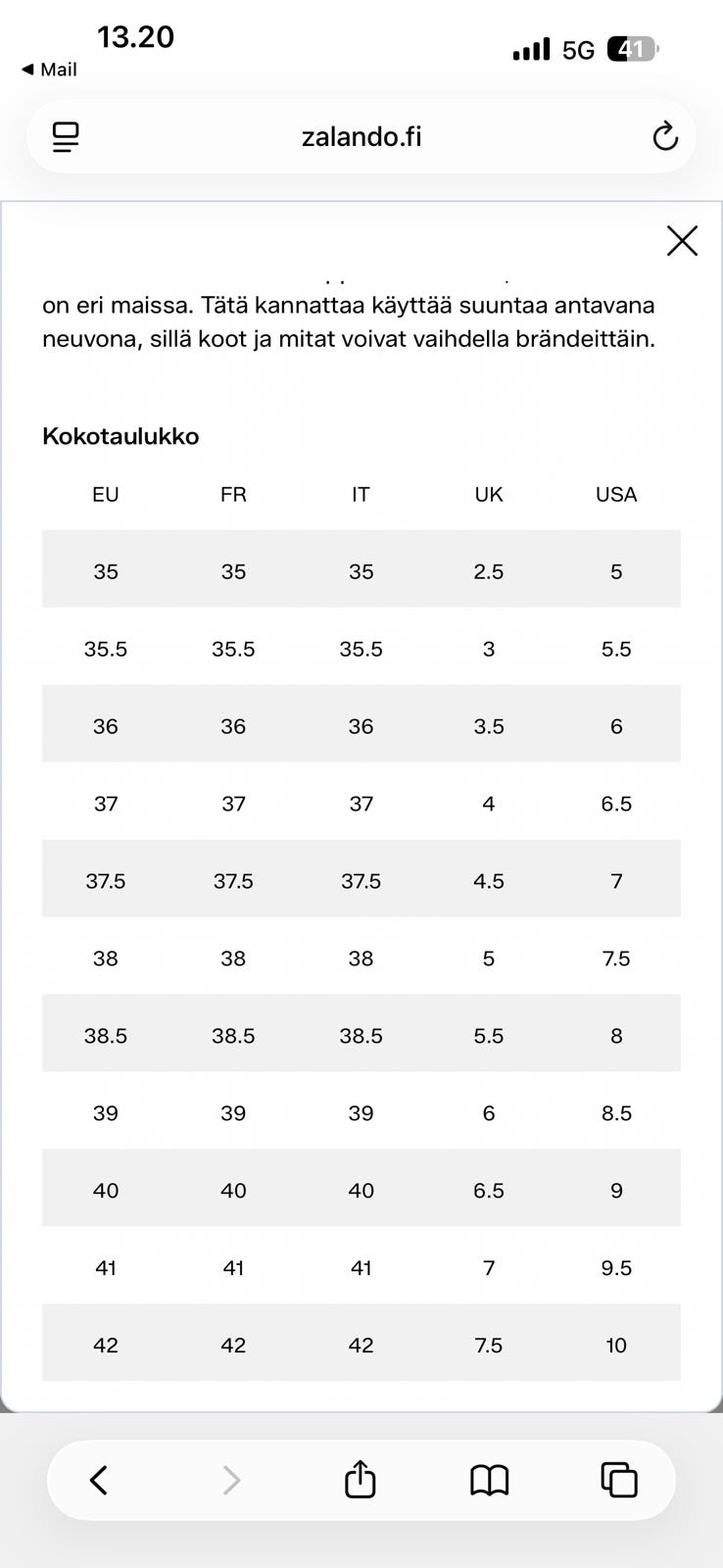Show all open tabs
Viewport: 723px width, 1568px height.
point(619,1480)
